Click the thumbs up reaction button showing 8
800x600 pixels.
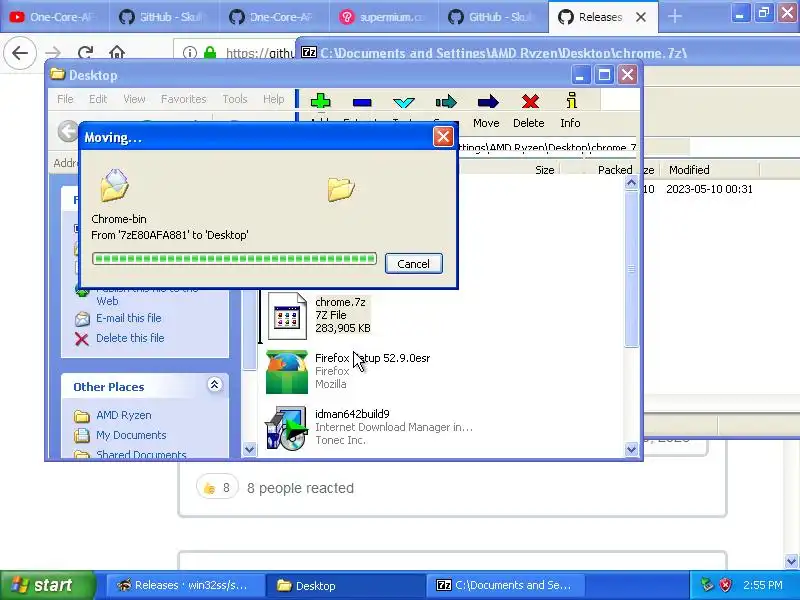click(x=217, y=488)
